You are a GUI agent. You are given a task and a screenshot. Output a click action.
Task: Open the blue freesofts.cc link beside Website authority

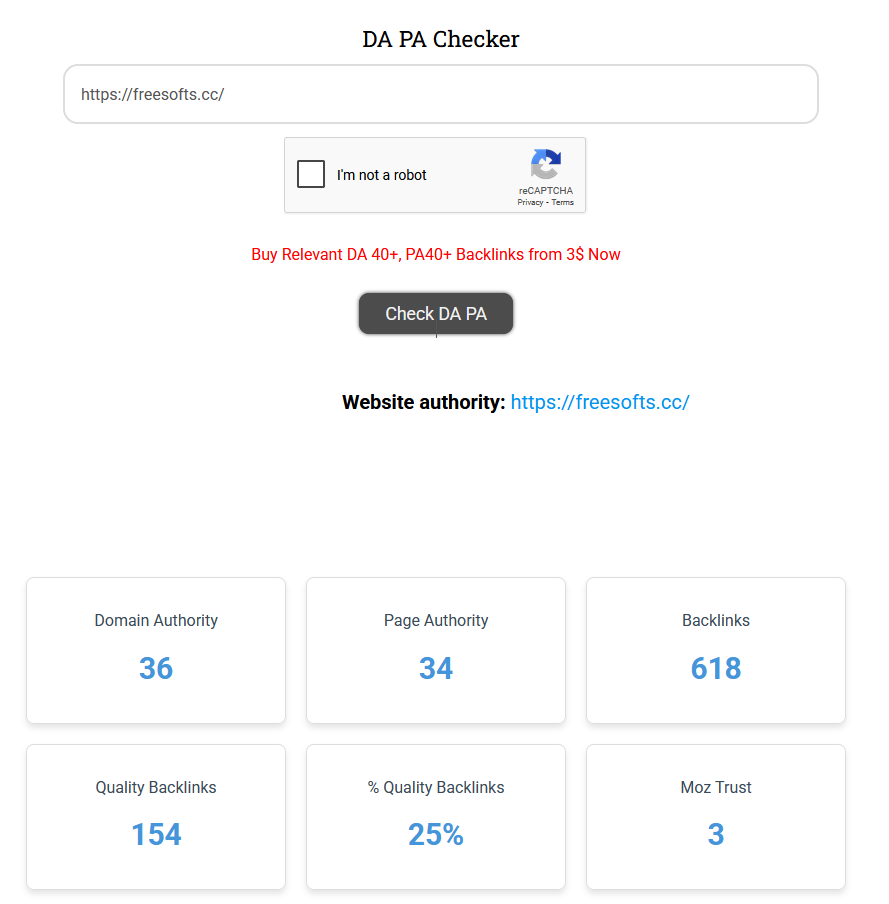click(x=600, y=402)
